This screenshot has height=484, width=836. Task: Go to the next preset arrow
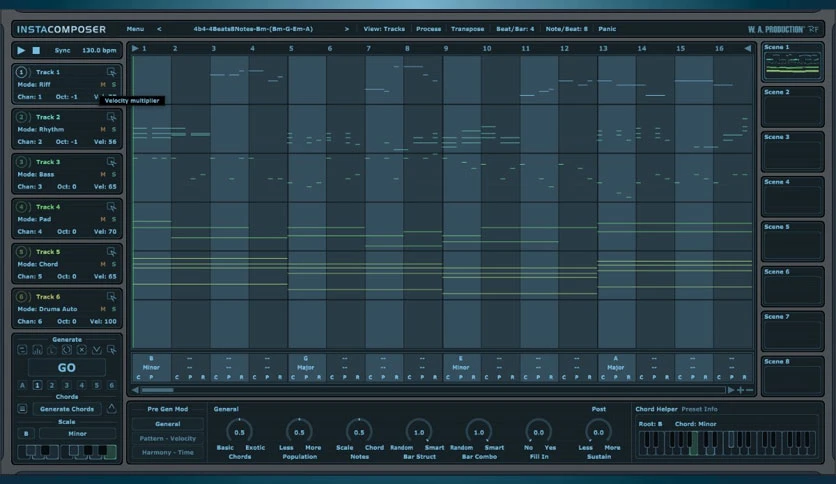pyautogui.click(x=347, y=29)
